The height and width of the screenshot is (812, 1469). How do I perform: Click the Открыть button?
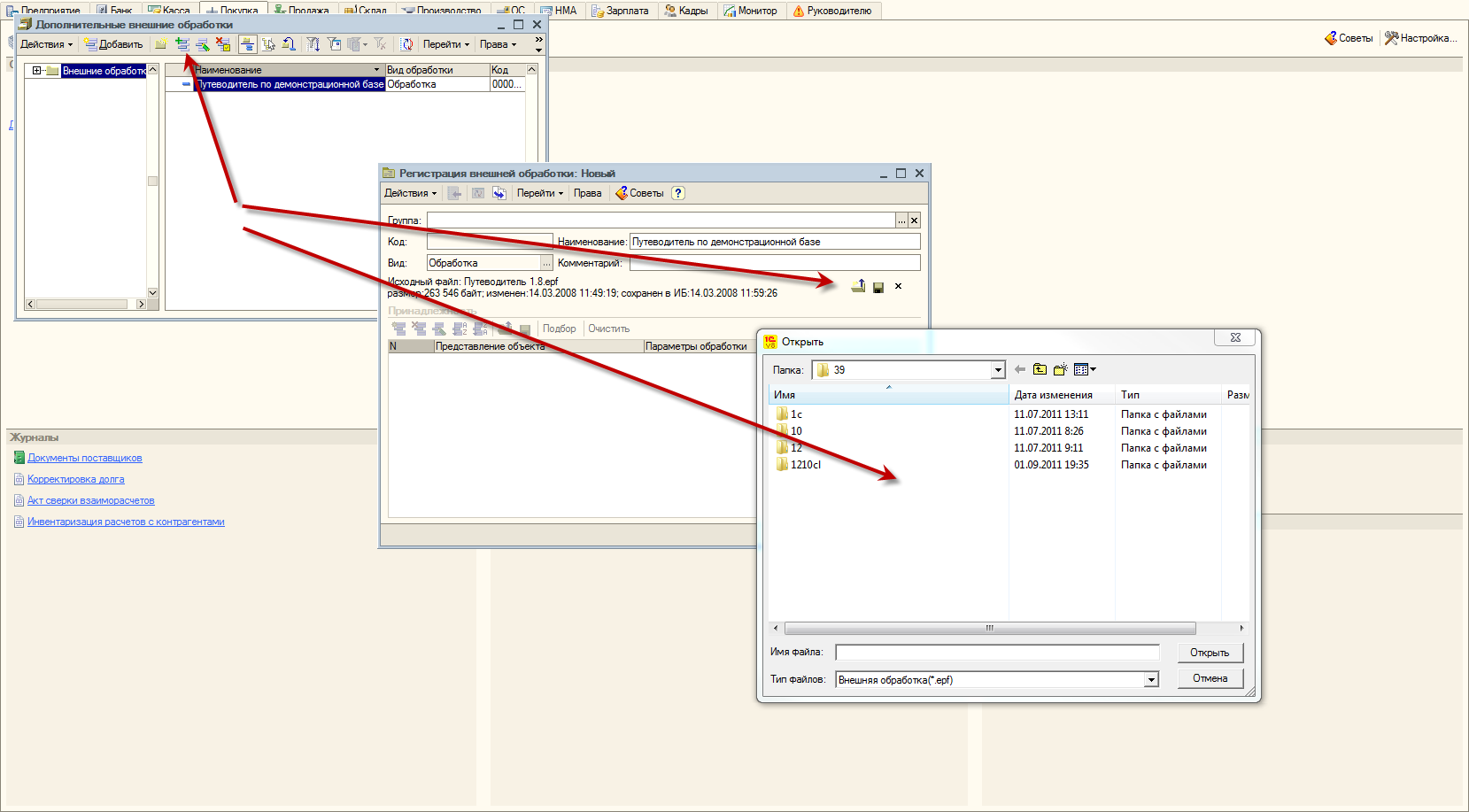pos(1210,653)
